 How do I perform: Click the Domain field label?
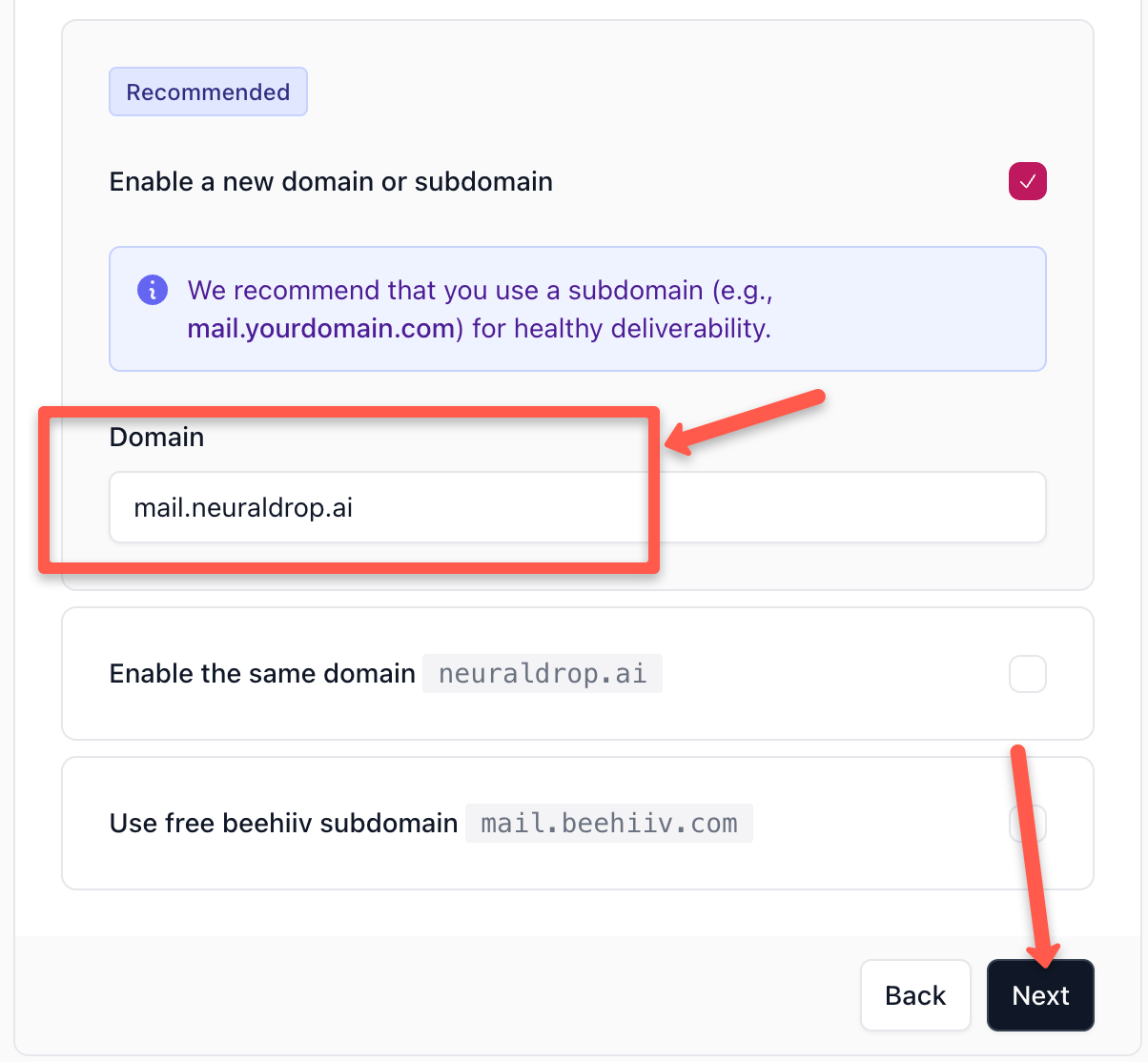156,437
